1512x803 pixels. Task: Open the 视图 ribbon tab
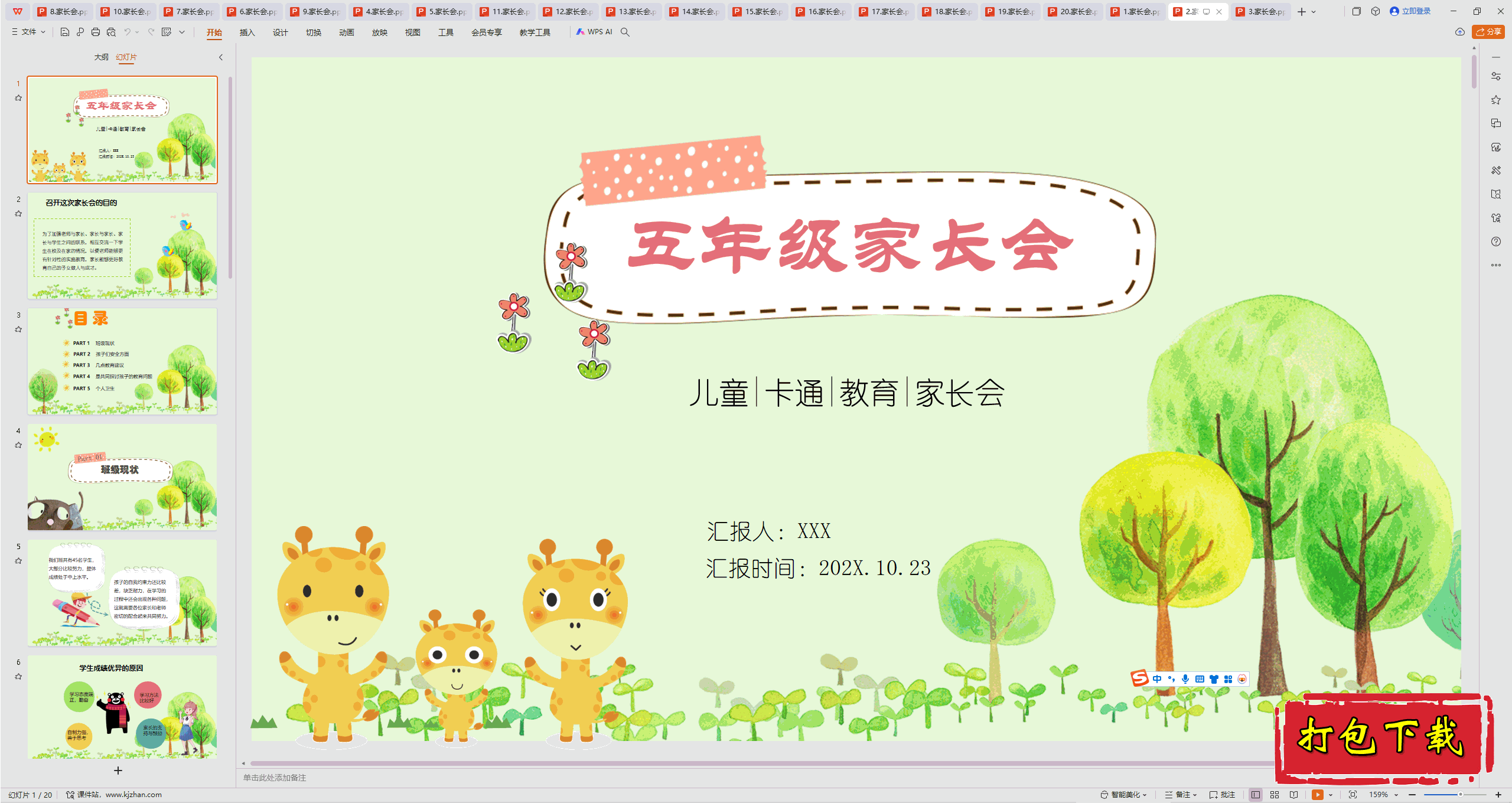pyautogui.click(x=413, y=32)
